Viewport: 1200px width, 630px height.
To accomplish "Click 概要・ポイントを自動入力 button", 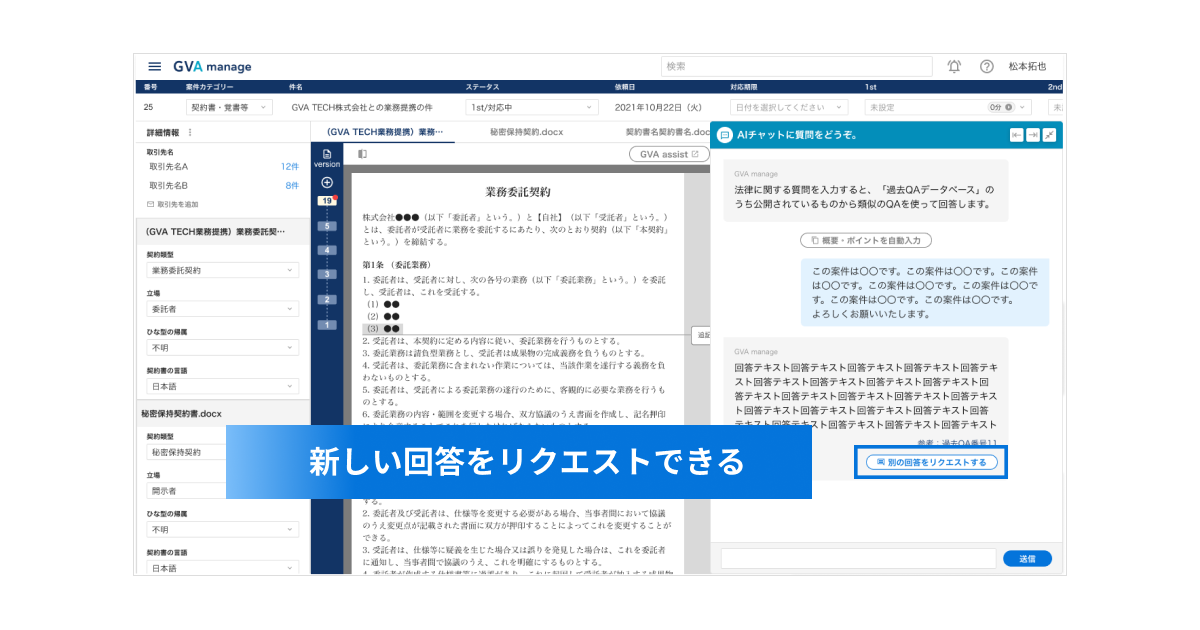I will click(866, 240).
